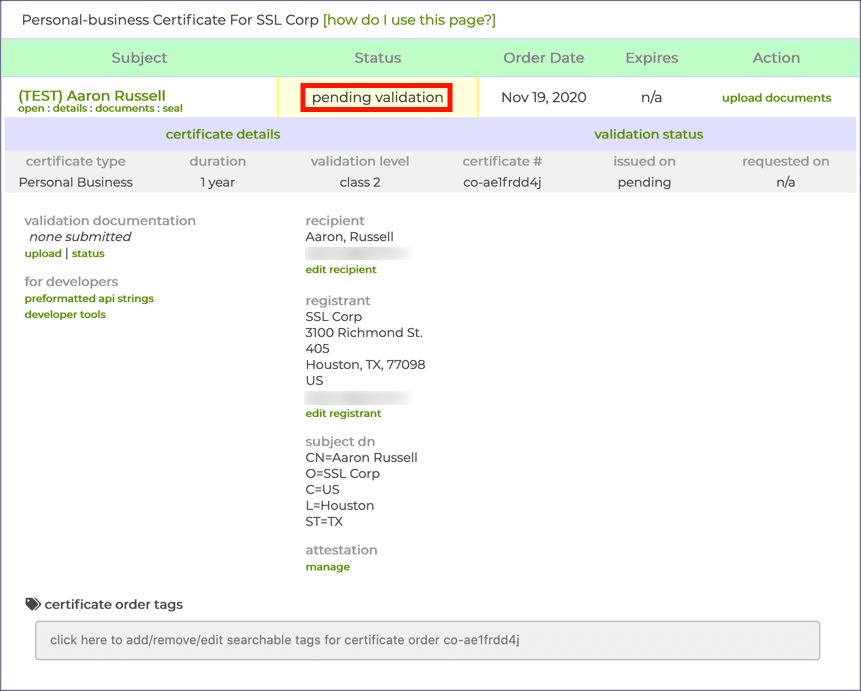
Task: Switch to the 'certificate details' tab
Action: pos(223,134)
